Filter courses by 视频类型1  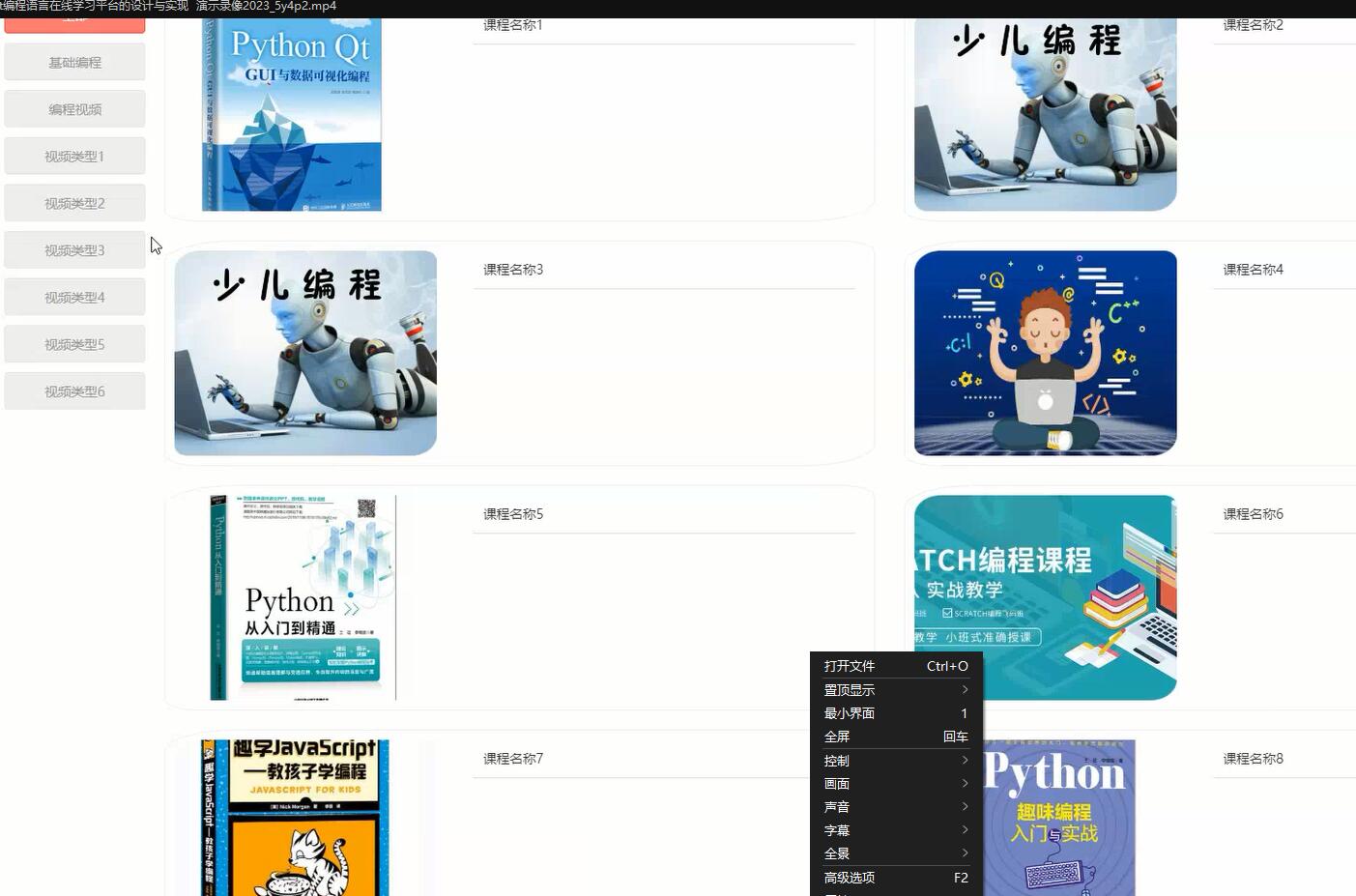(x=74, y=155)
